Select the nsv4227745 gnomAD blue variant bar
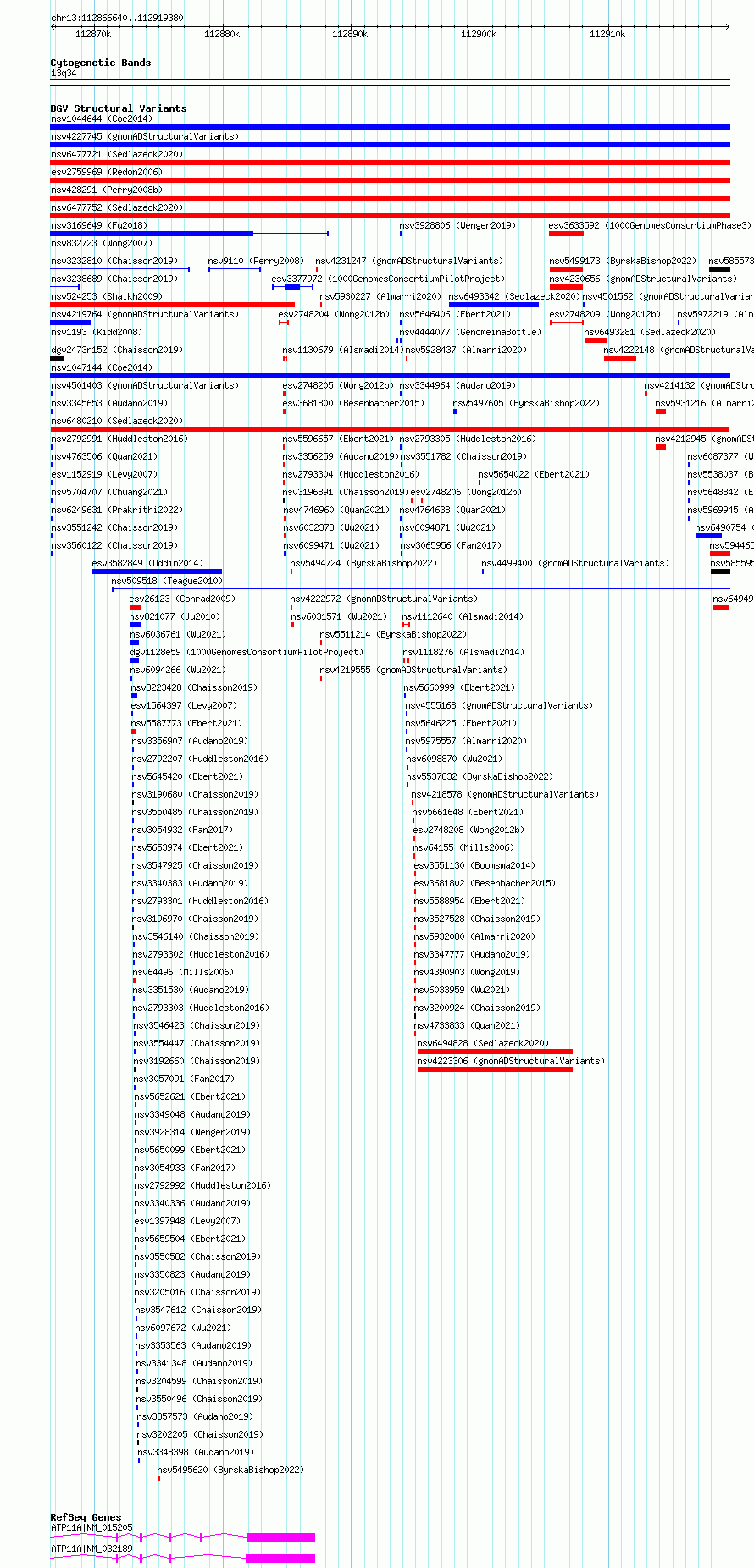This screenshot has width=754, height=1568. [390, 145]
